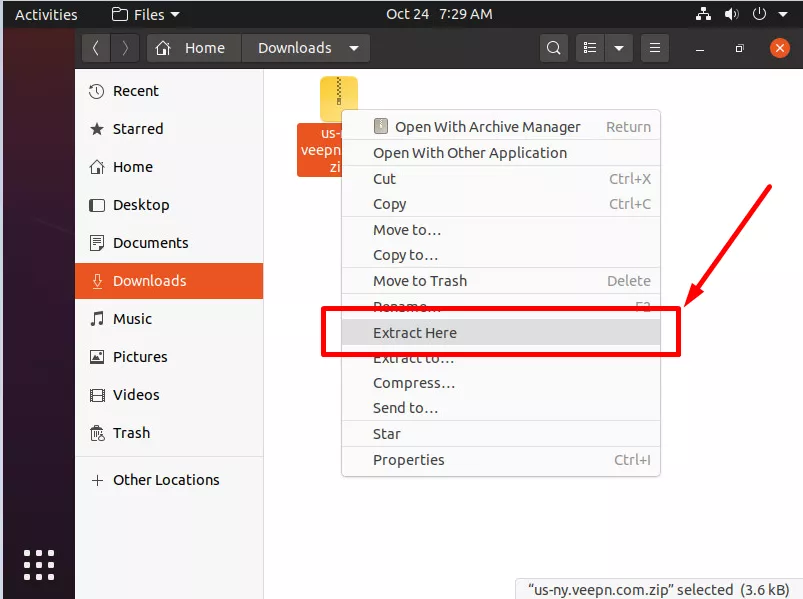Go back with the left arrow button

[x=96, y=48]
